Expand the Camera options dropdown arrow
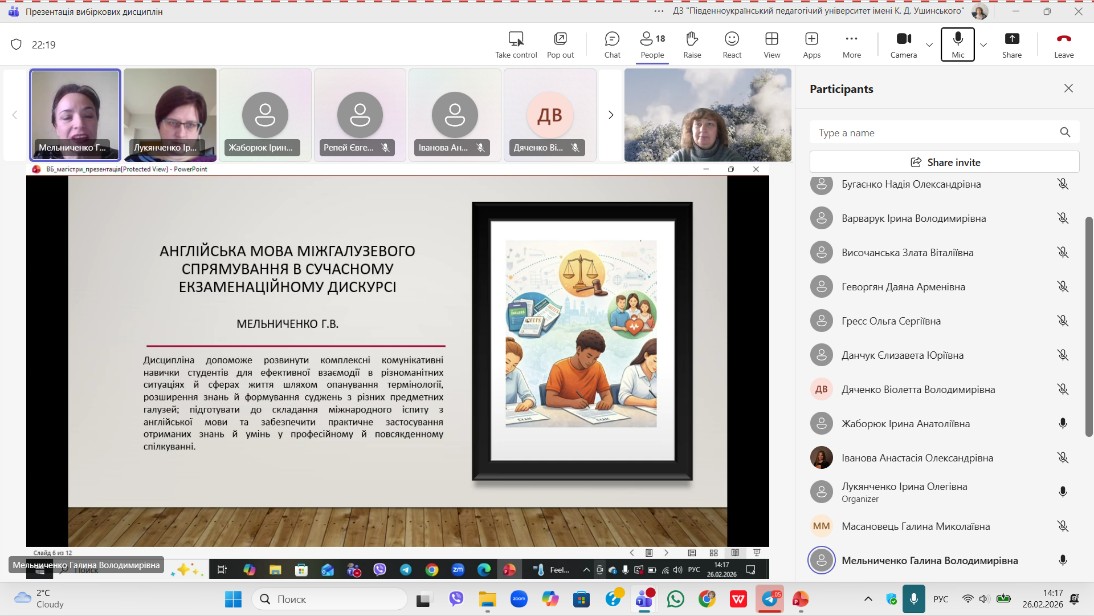This screenshot has width=1094, height=616. [929, 44]
